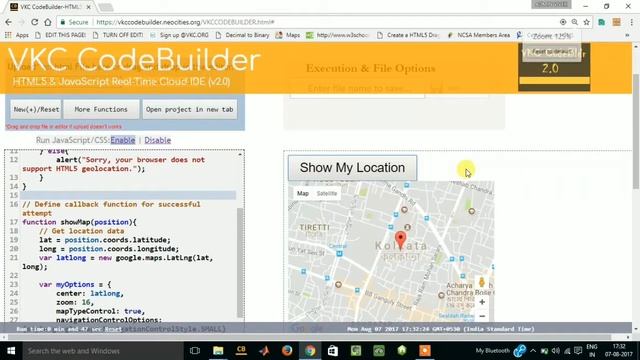Click the map zoom in plus button

[482, 302]
